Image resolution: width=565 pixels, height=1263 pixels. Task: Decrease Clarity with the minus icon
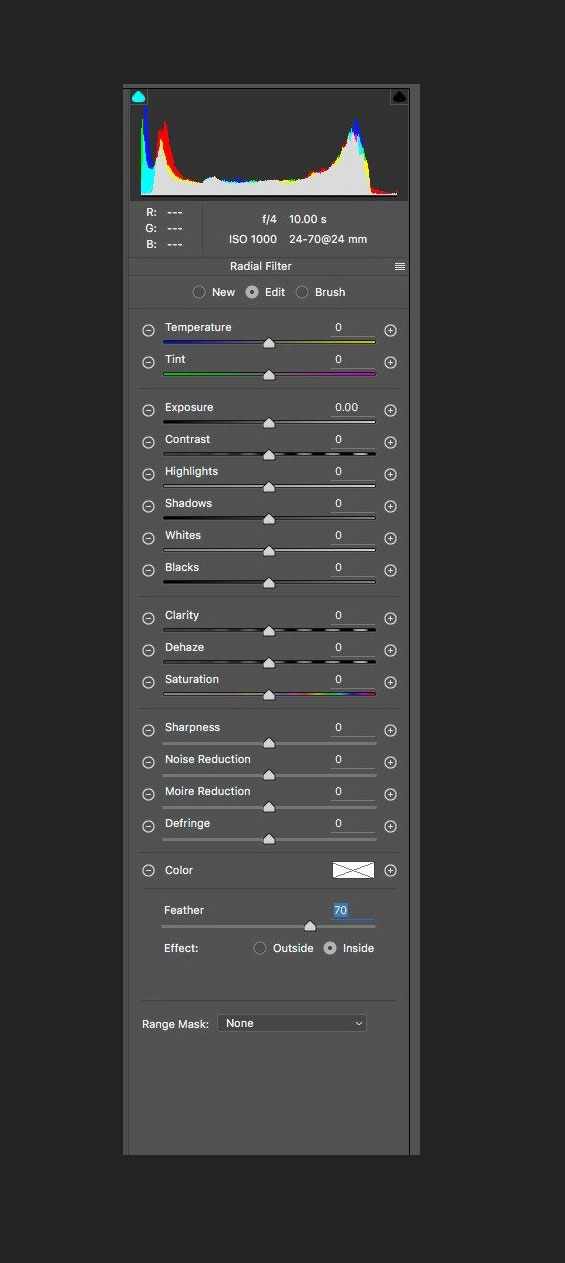coord(148,618)
